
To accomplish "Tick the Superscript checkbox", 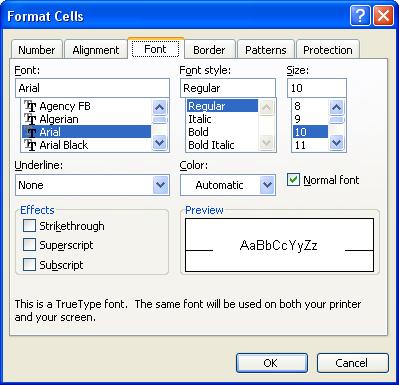I will (x=29, y=245).
